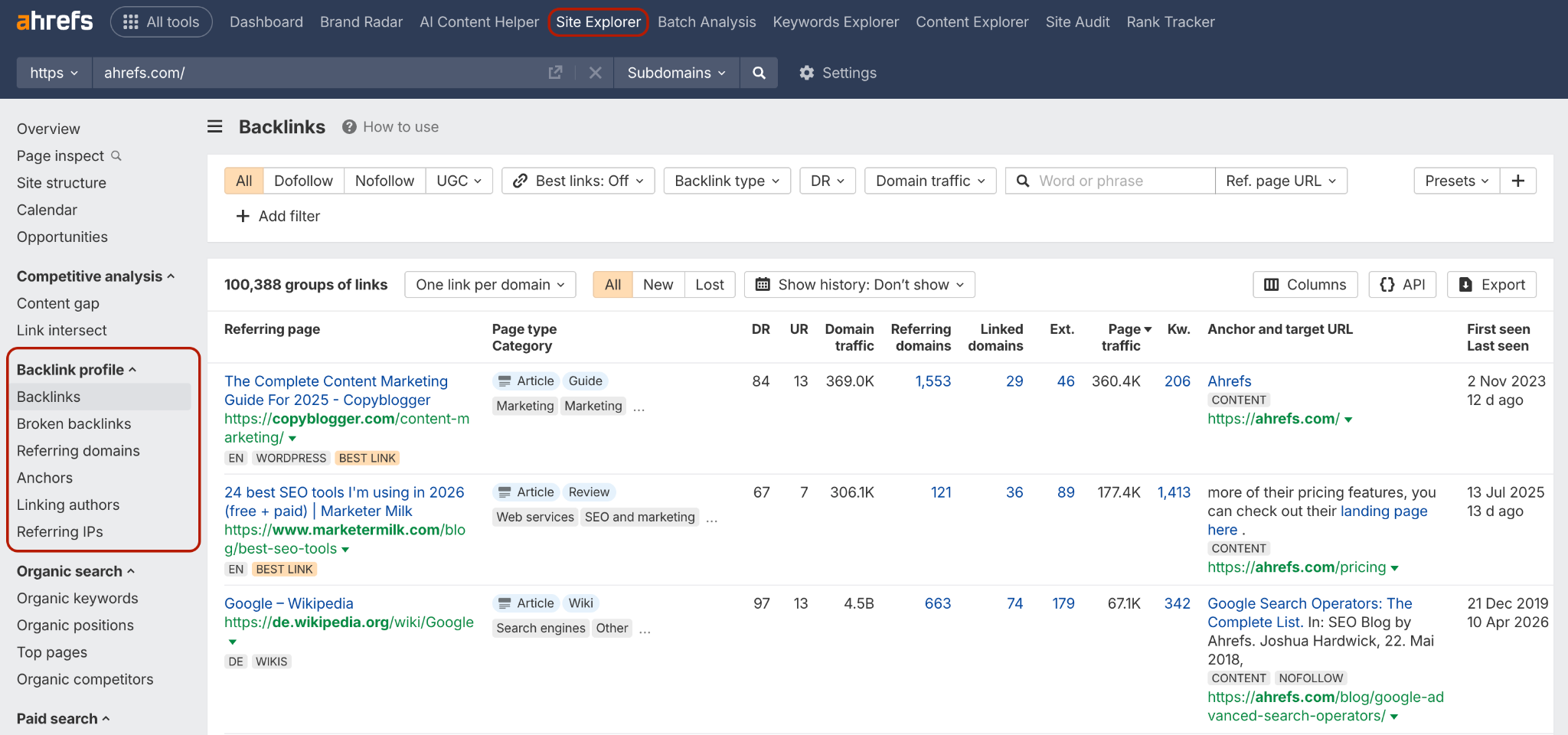Viewport: 1568px width, 735px height.
Task: Select the Dofollow filter
Action: 303,181
